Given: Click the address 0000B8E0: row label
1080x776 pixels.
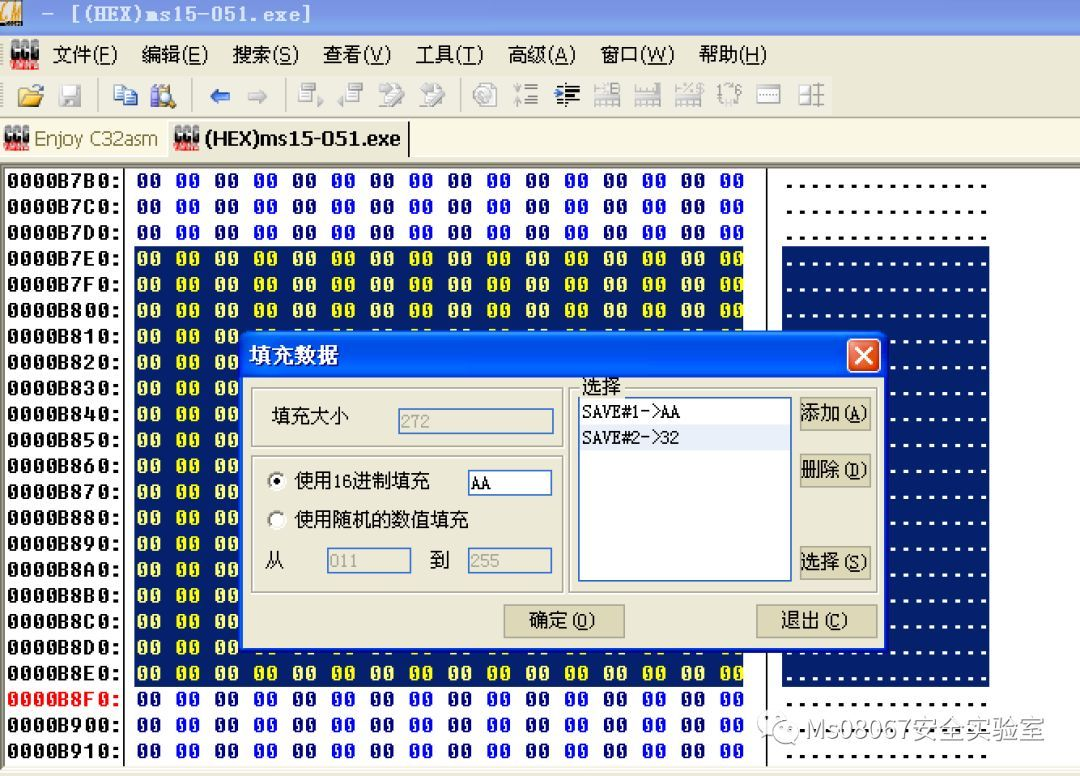Looking at the screenshot, I should (63, 673).
